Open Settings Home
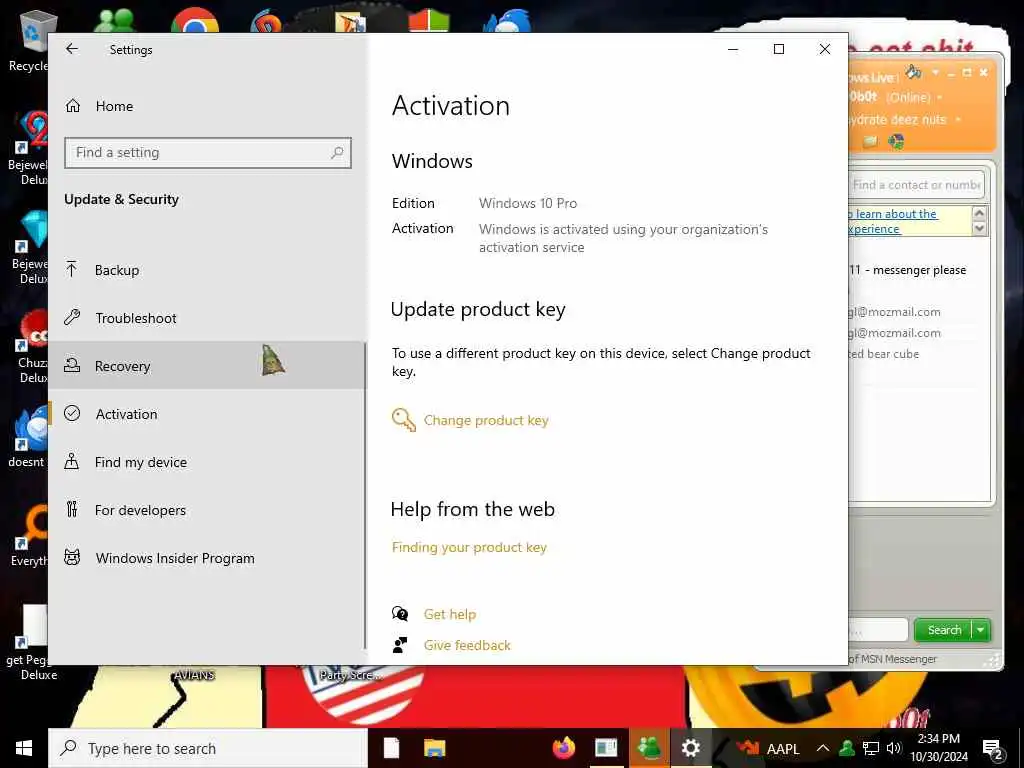This screenshot has height=768, width=1024. pos(207,106)
